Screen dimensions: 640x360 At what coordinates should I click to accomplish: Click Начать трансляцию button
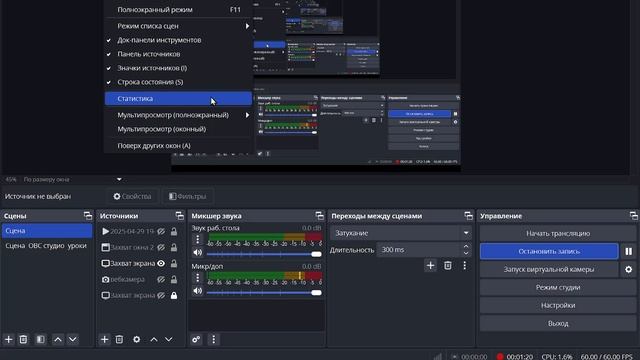[558, 233]
